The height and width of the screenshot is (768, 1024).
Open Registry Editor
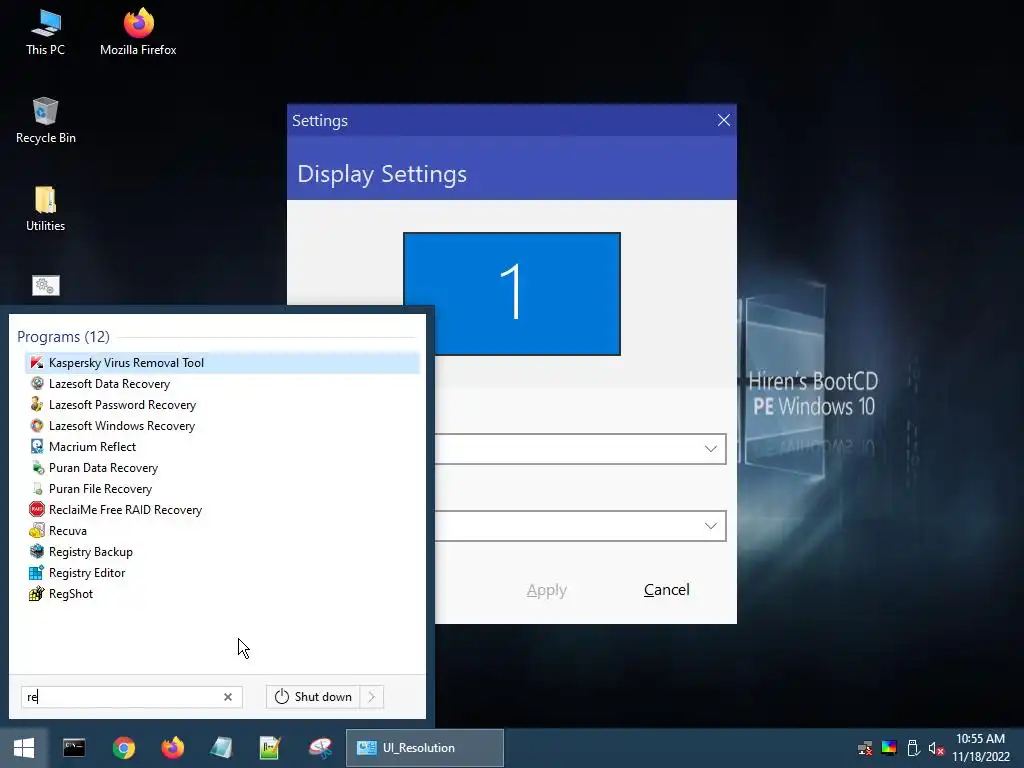(221, 573)
